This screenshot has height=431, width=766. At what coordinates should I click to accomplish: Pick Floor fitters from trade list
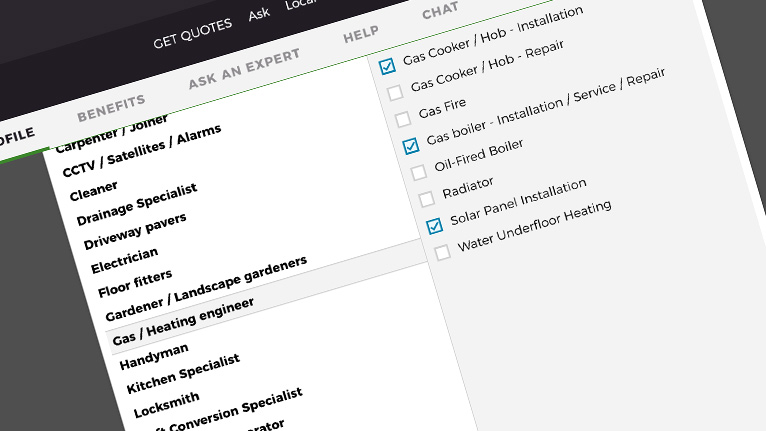[135, 283]
